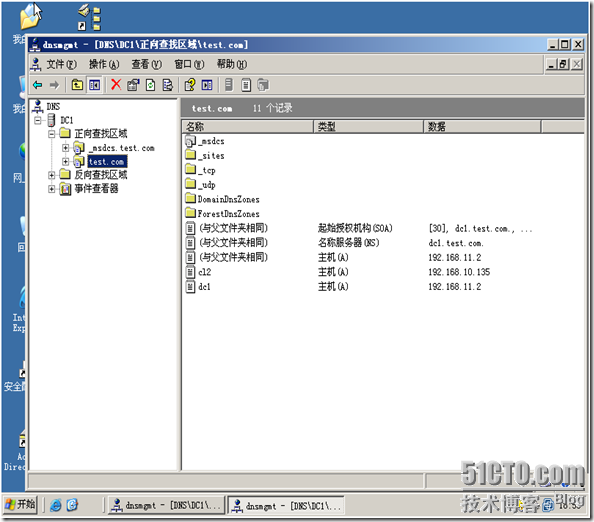Click the Refresh toolbar icon
594x522 pixels.
[150, 85]
